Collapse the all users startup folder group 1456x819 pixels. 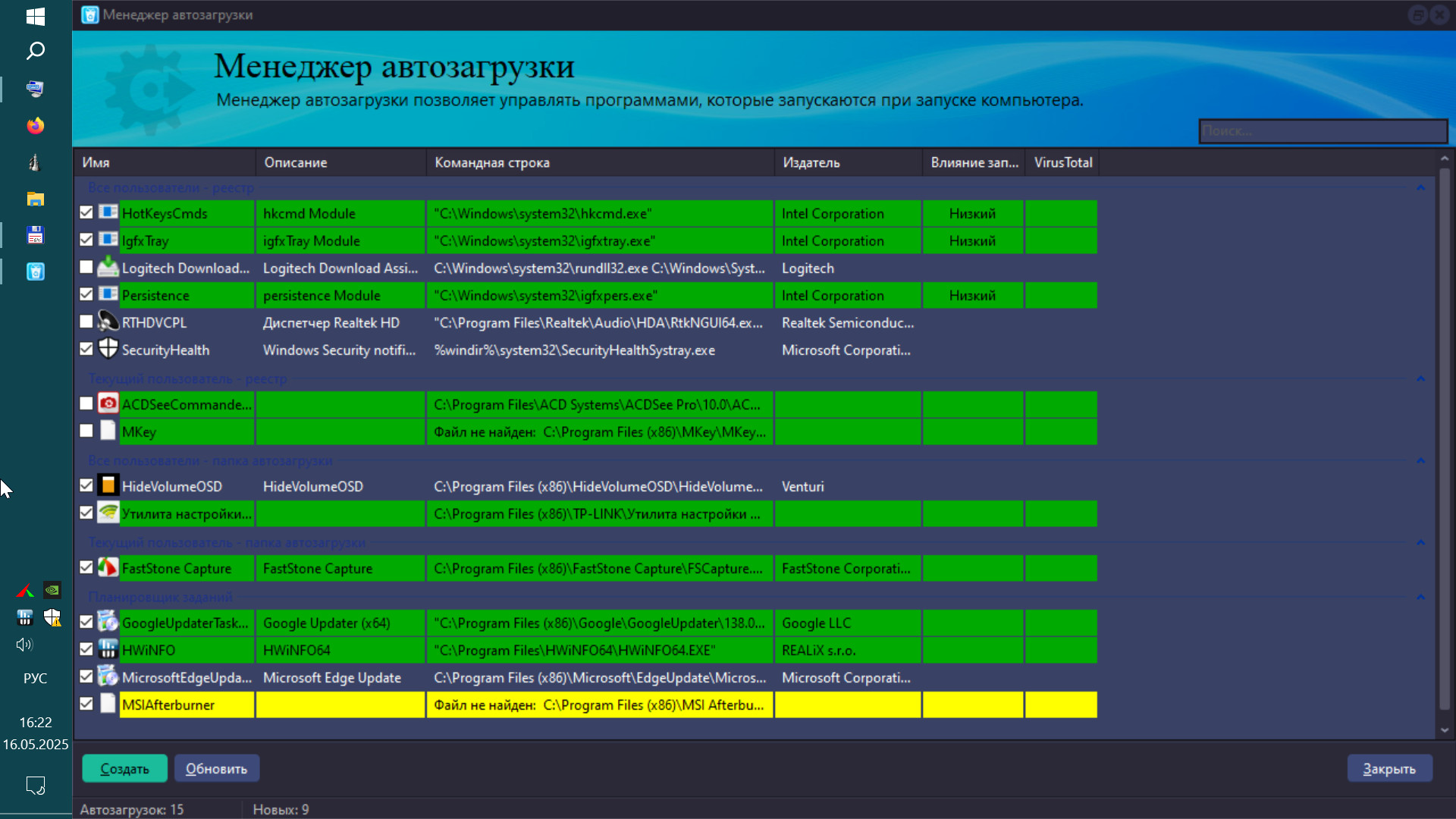[1420, 460]
